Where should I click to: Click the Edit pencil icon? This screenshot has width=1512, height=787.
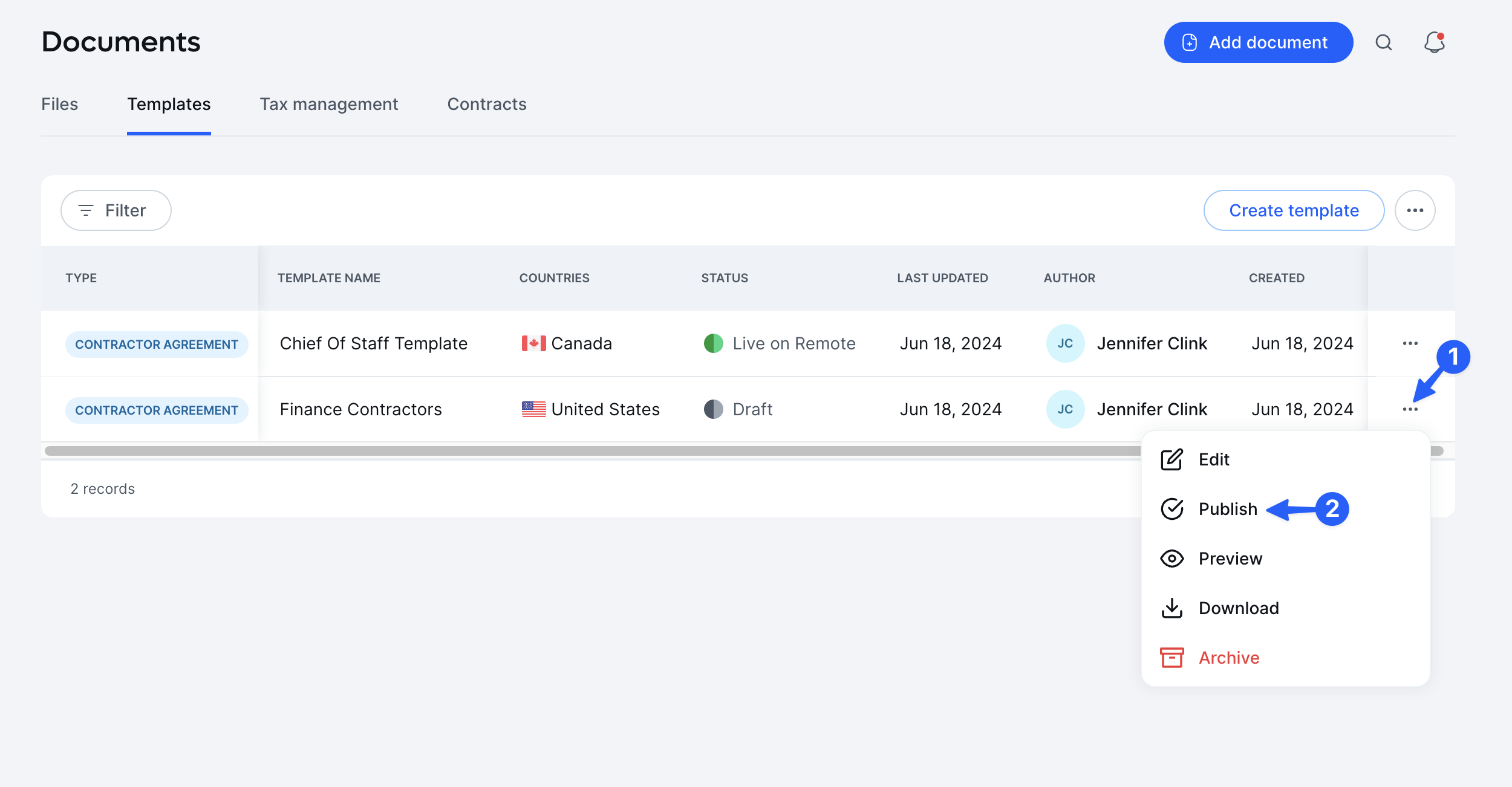1172,459
